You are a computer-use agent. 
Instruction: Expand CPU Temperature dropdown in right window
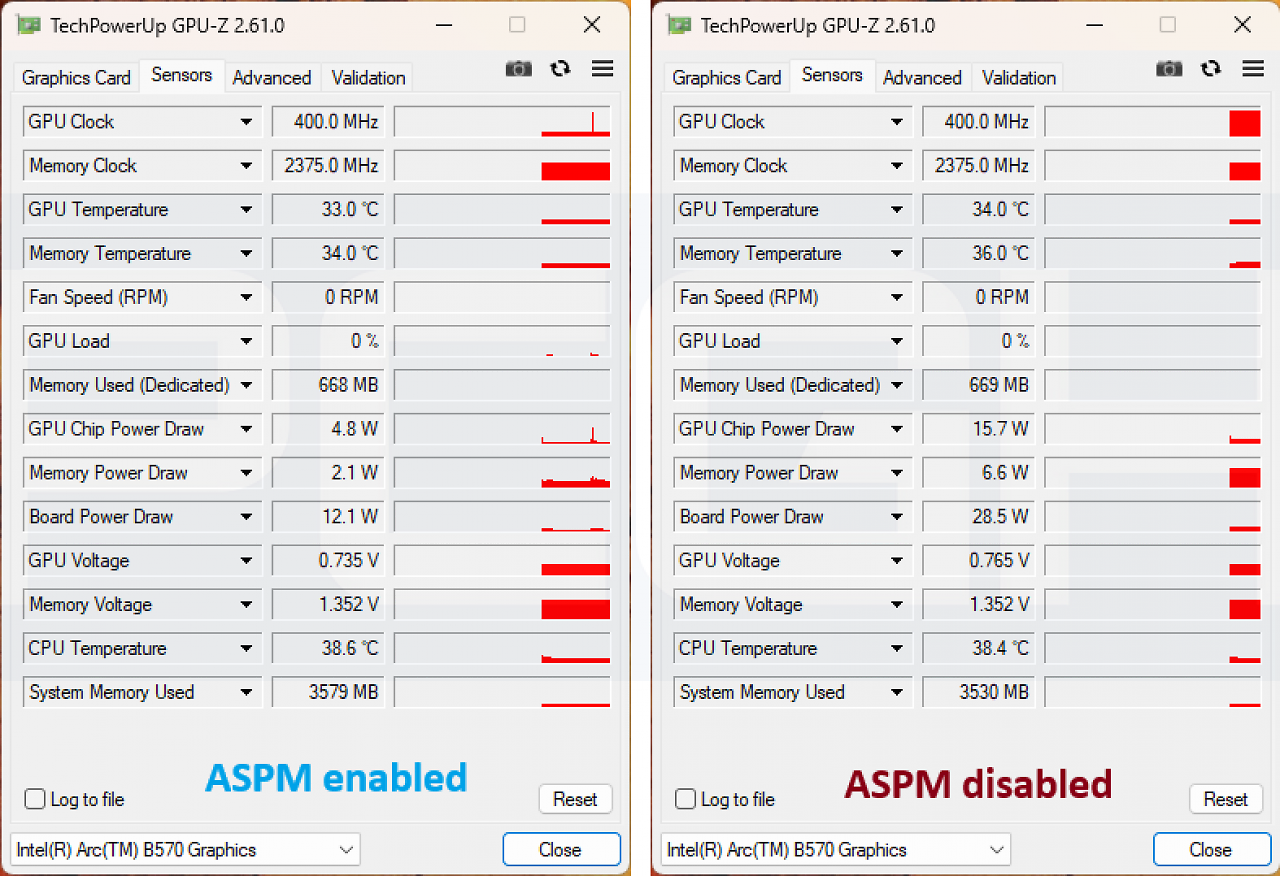click(897, 648)
